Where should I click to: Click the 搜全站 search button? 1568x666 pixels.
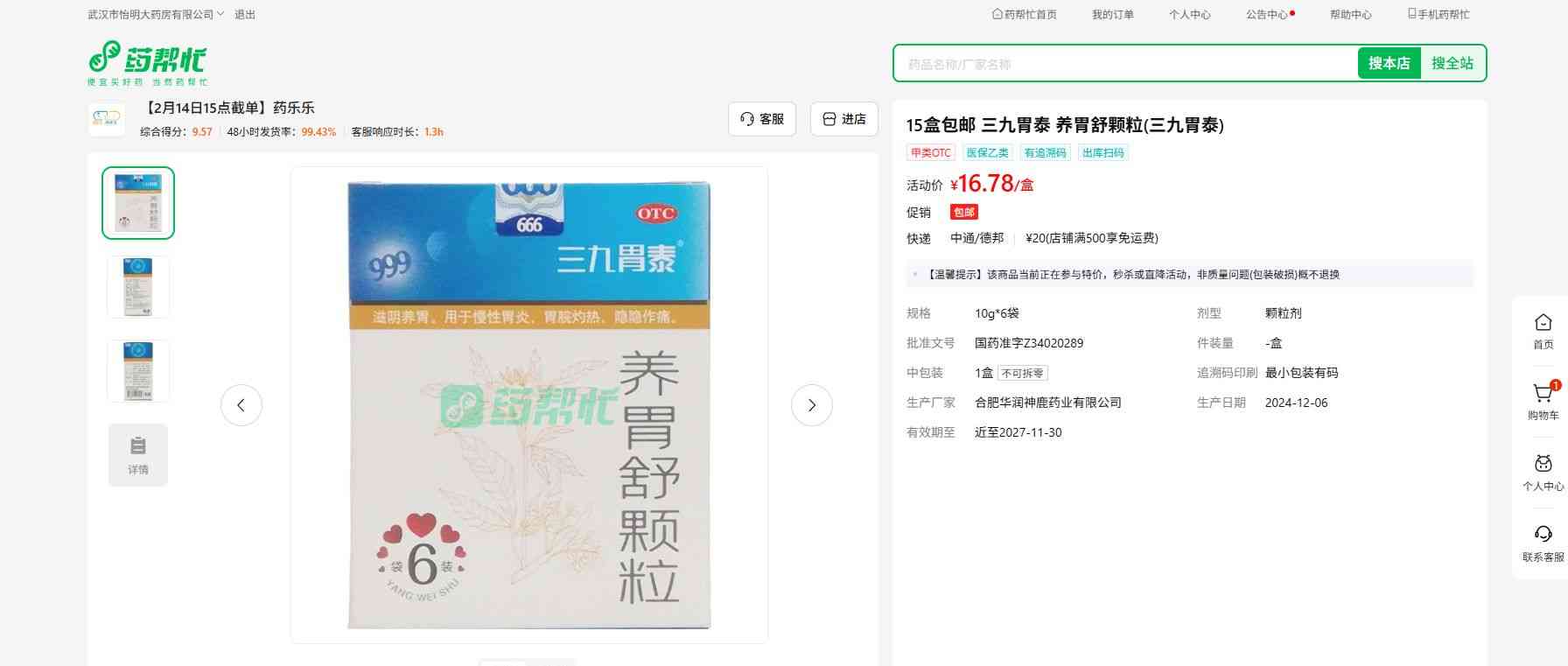[x=1452, y=63]
